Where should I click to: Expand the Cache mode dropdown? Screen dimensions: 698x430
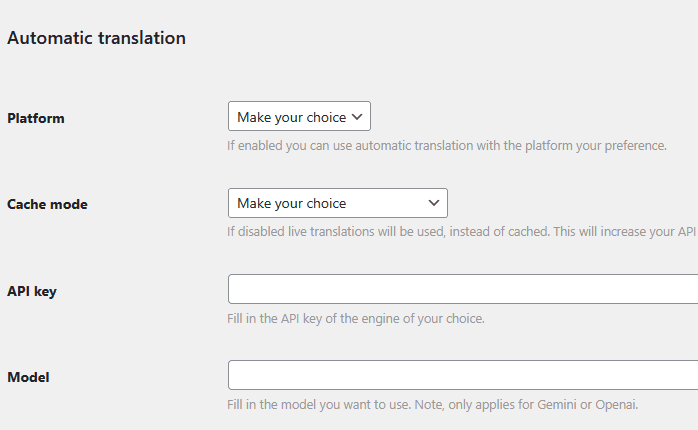[x=337, y=203]
